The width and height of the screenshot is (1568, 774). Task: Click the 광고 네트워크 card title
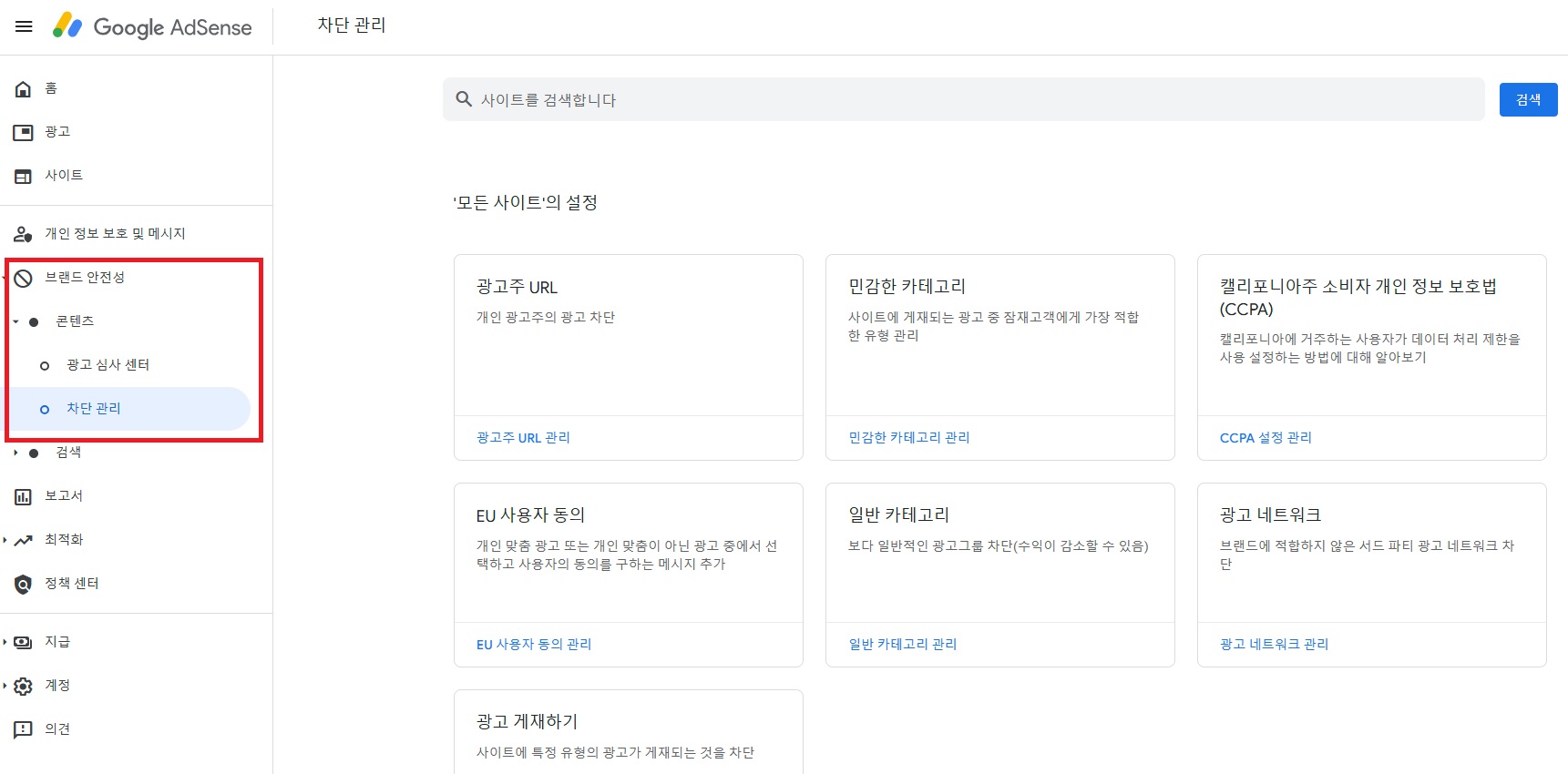pyautogui.click(x=1270, y=515)
